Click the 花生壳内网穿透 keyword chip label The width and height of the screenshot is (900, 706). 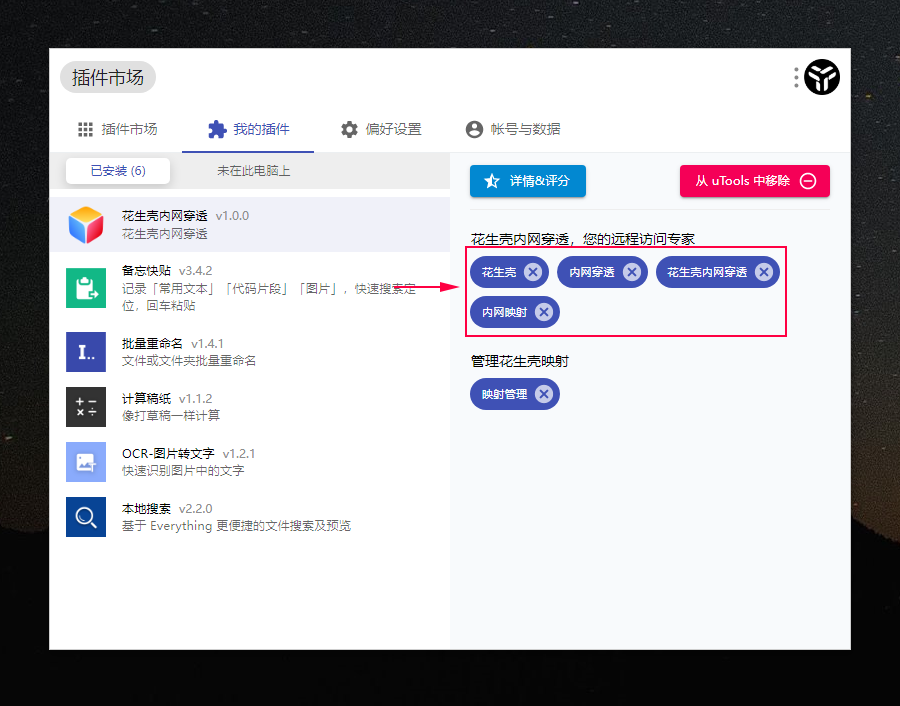click(x=707, y=272)
